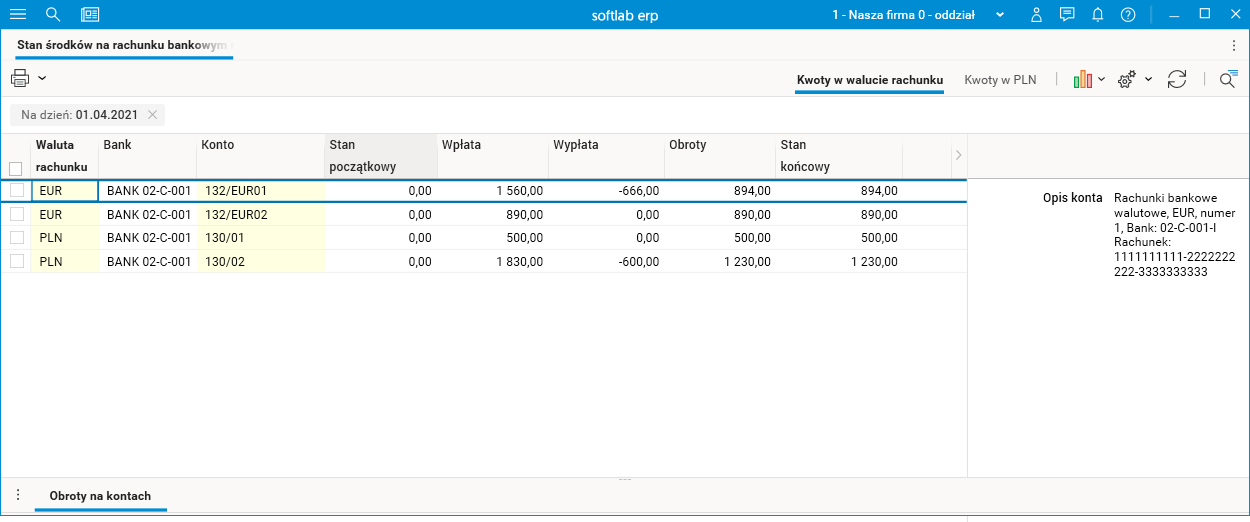1250x522 pixels.
Task: Open the news/panel icon in title bar
Action: 90,15
